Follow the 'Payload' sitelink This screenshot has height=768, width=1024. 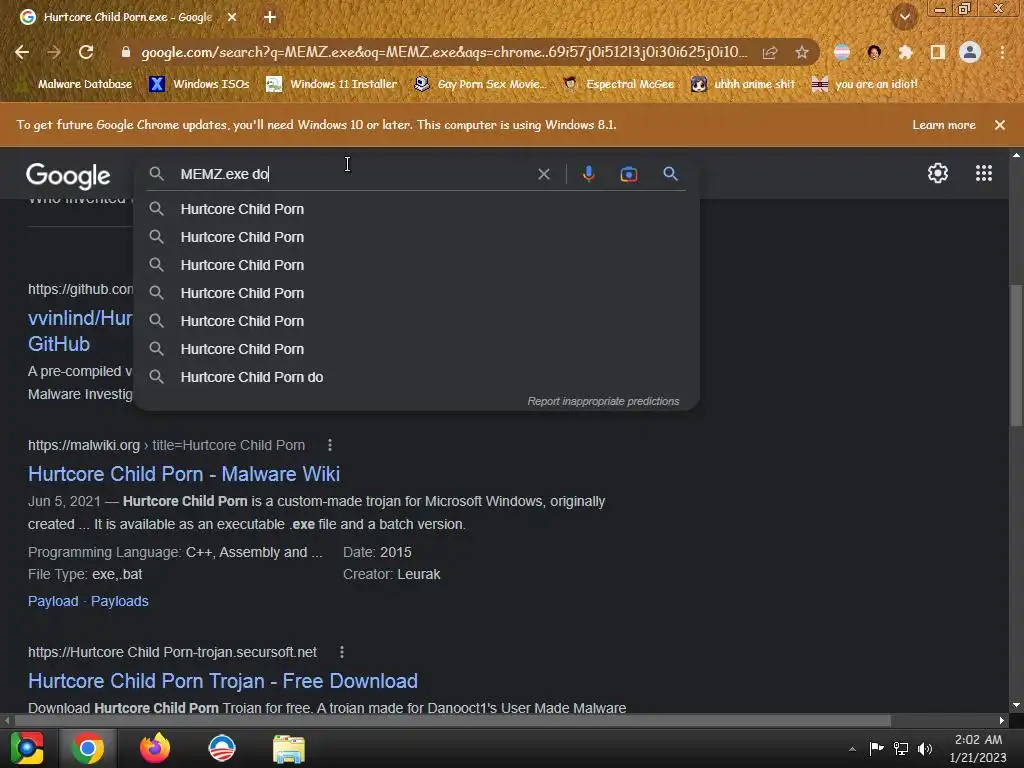coord(53,601)
